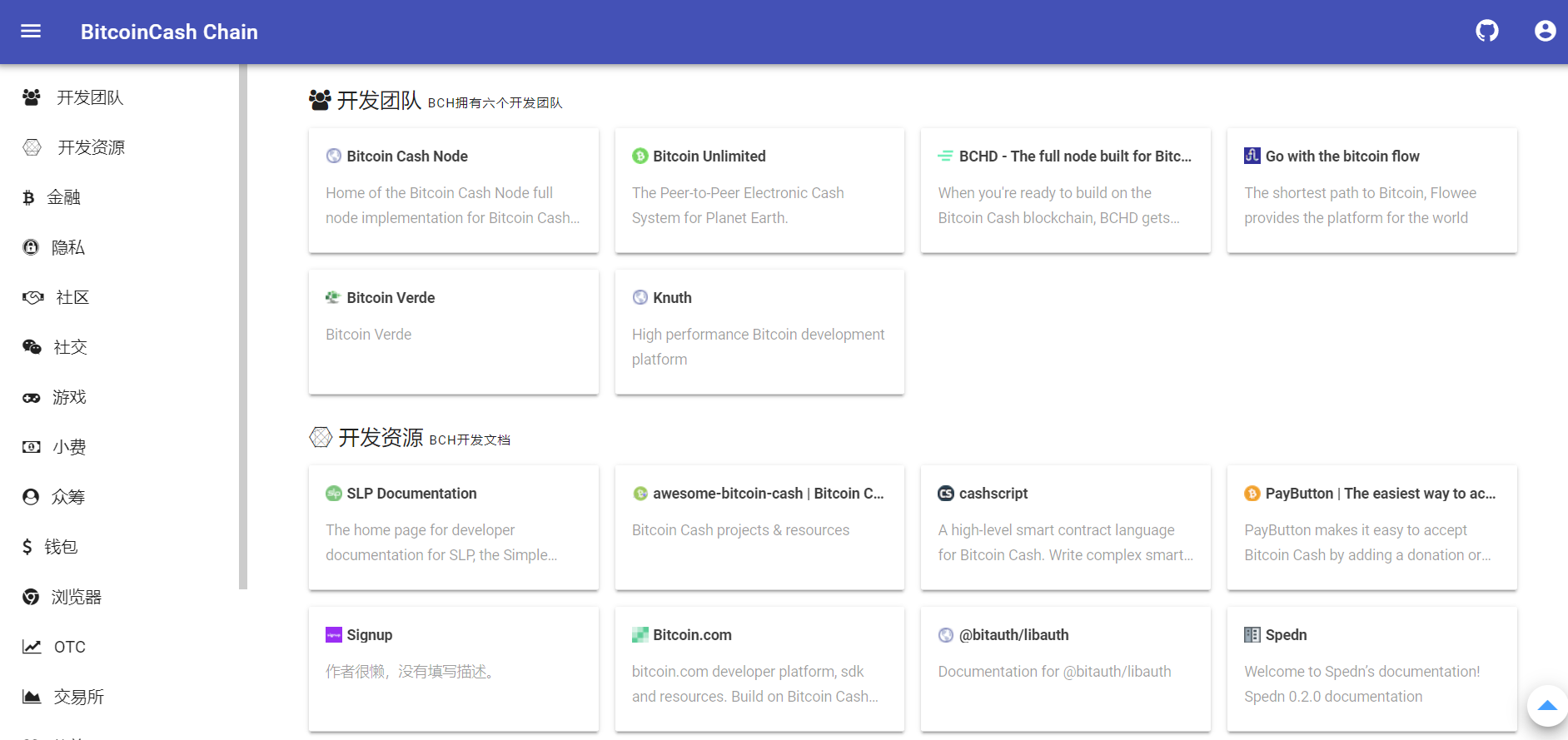Click the 金融 bitcoin symbol icon
1568x740 pixels.
pyautogui.click(x=28, y=197)
